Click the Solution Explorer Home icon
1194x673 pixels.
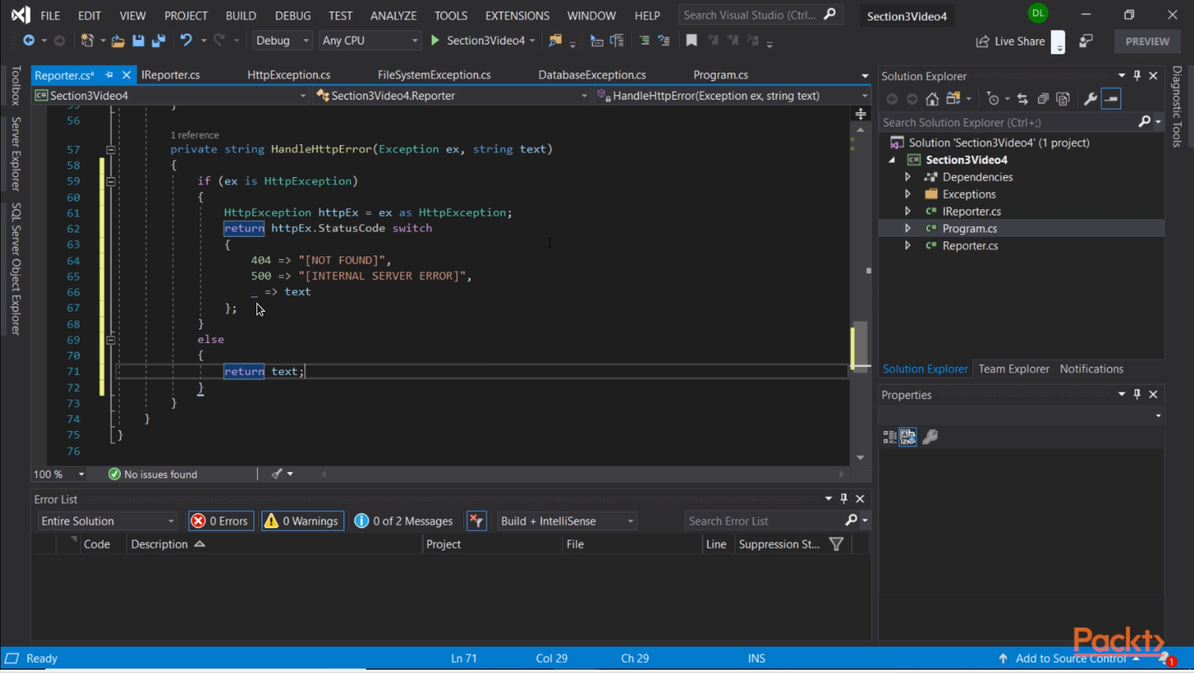(932, 99)
